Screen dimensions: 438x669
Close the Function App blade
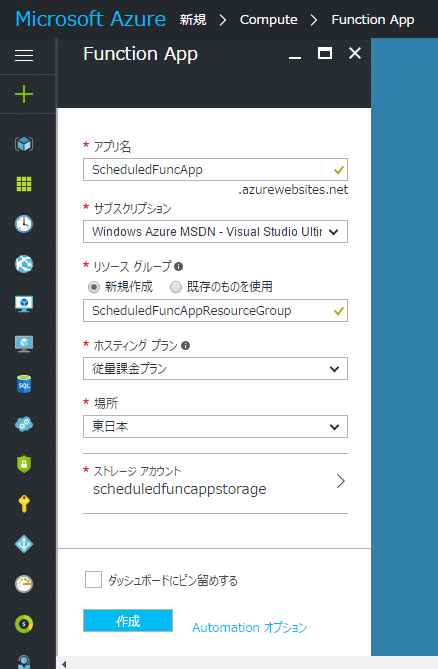(355, 53)
